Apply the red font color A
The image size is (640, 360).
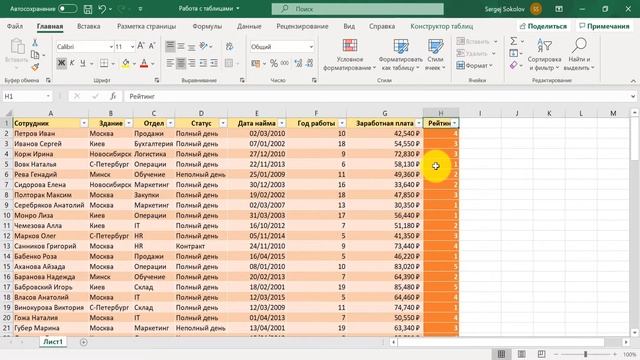(144, 63)
